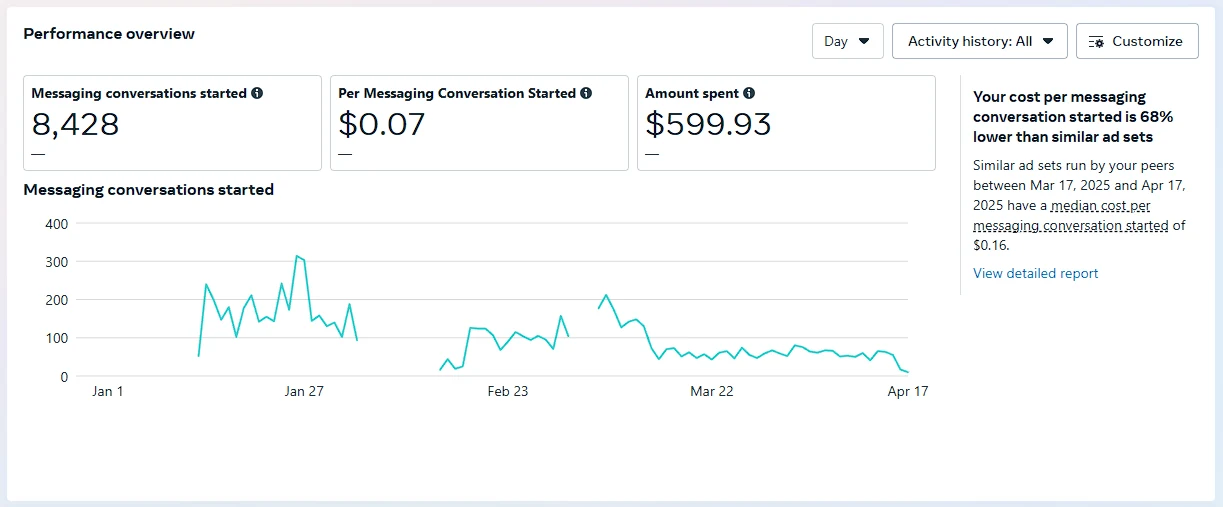
Task: Click the 8,428 conversations value
Action: tap(75, 124)
